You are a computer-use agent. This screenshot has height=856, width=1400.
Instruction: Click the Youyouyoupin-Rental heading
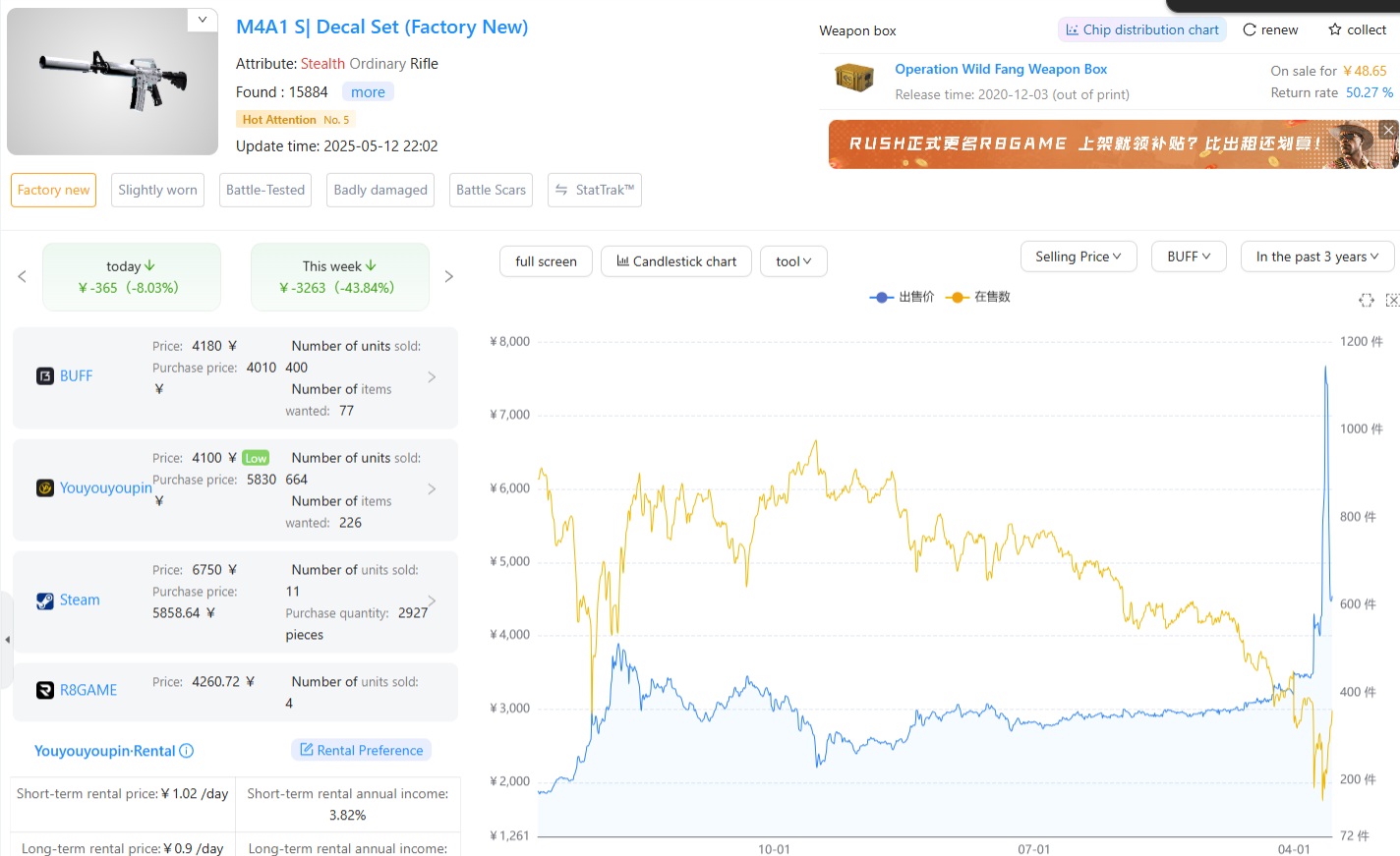104,751
